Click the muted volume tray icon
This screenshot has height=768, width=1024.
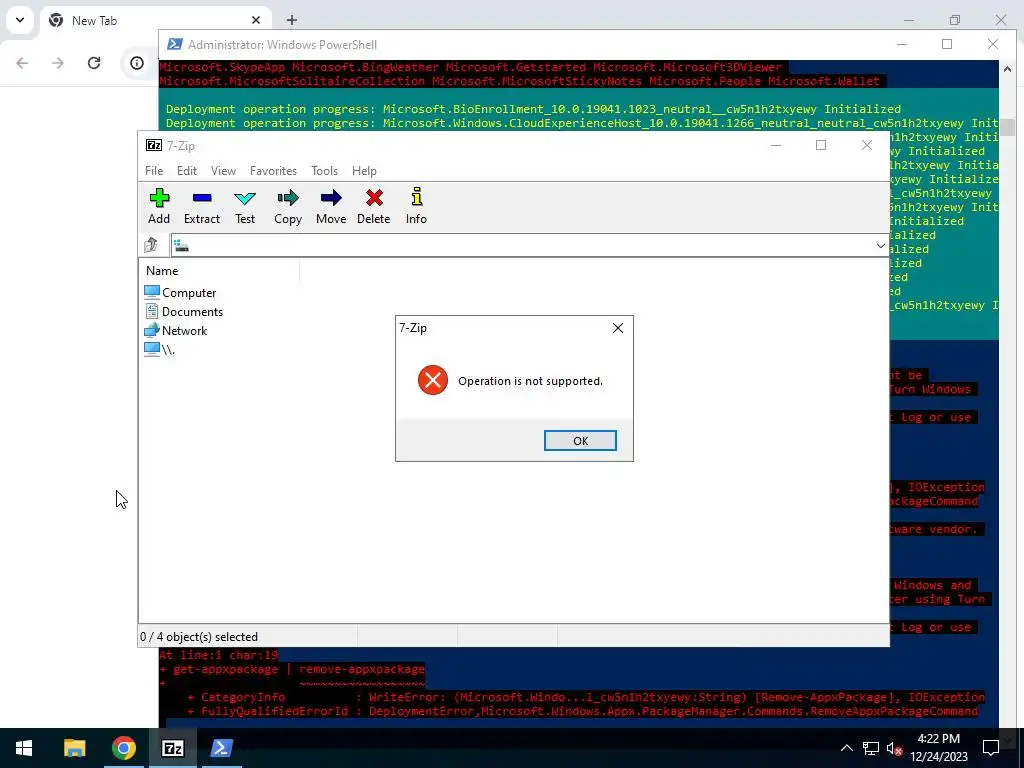click(x=895, y=748)
